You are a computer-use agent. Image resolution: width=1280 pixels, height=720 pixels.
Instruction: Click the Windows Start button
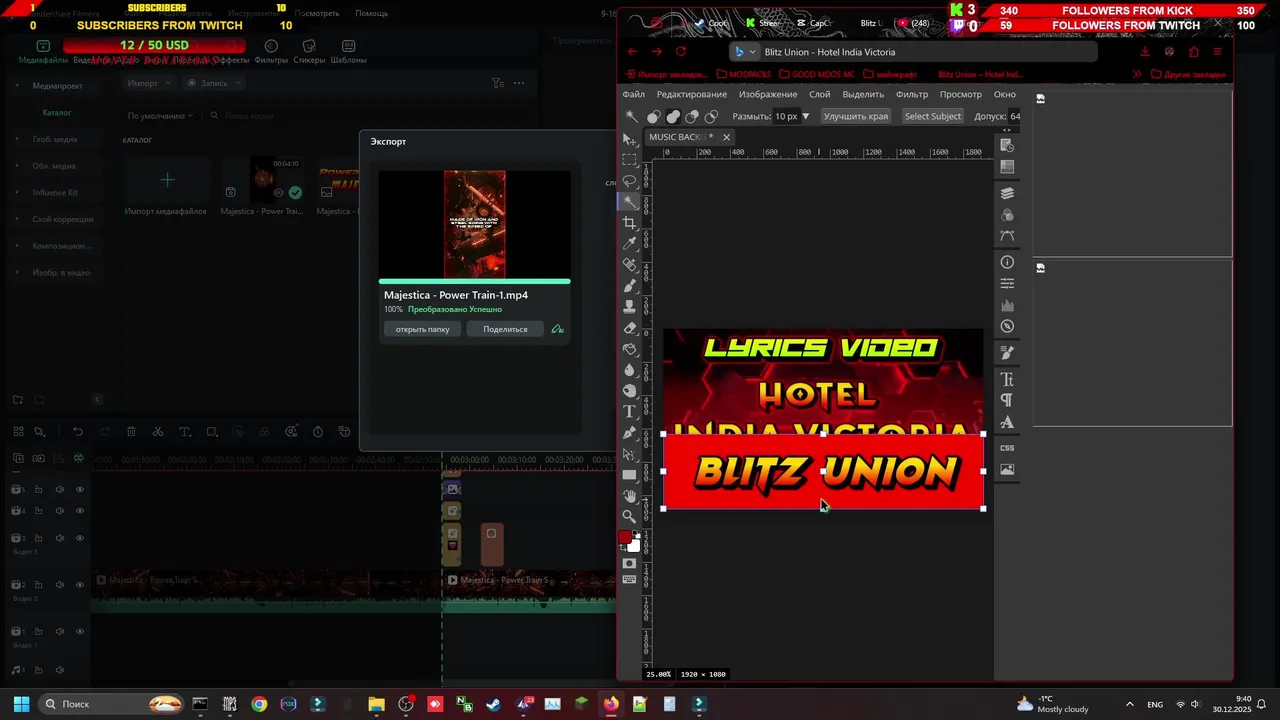(21, 704)
